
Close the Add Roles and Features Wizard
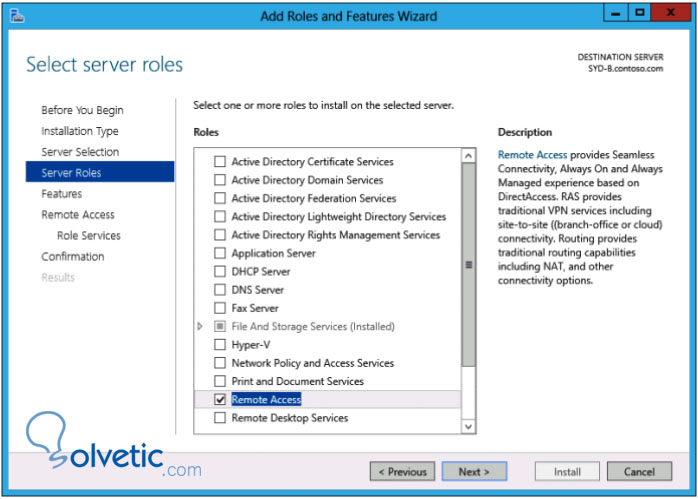click(x=670, y=13)
